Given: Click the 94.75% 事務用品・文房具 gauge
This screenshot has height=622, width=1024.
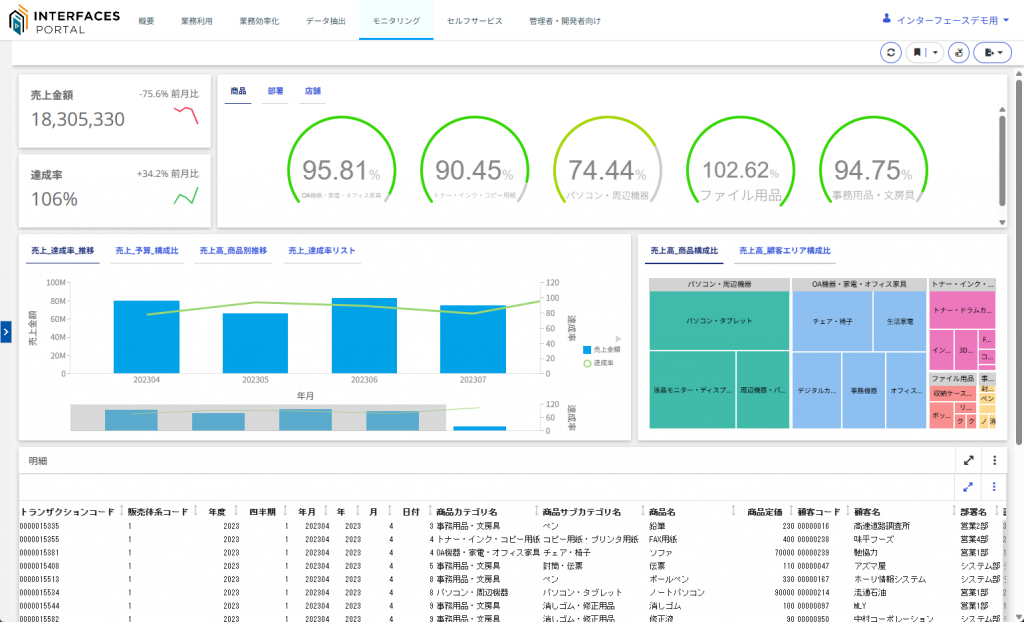Looking at the screenshot, I should coord(873,161).
